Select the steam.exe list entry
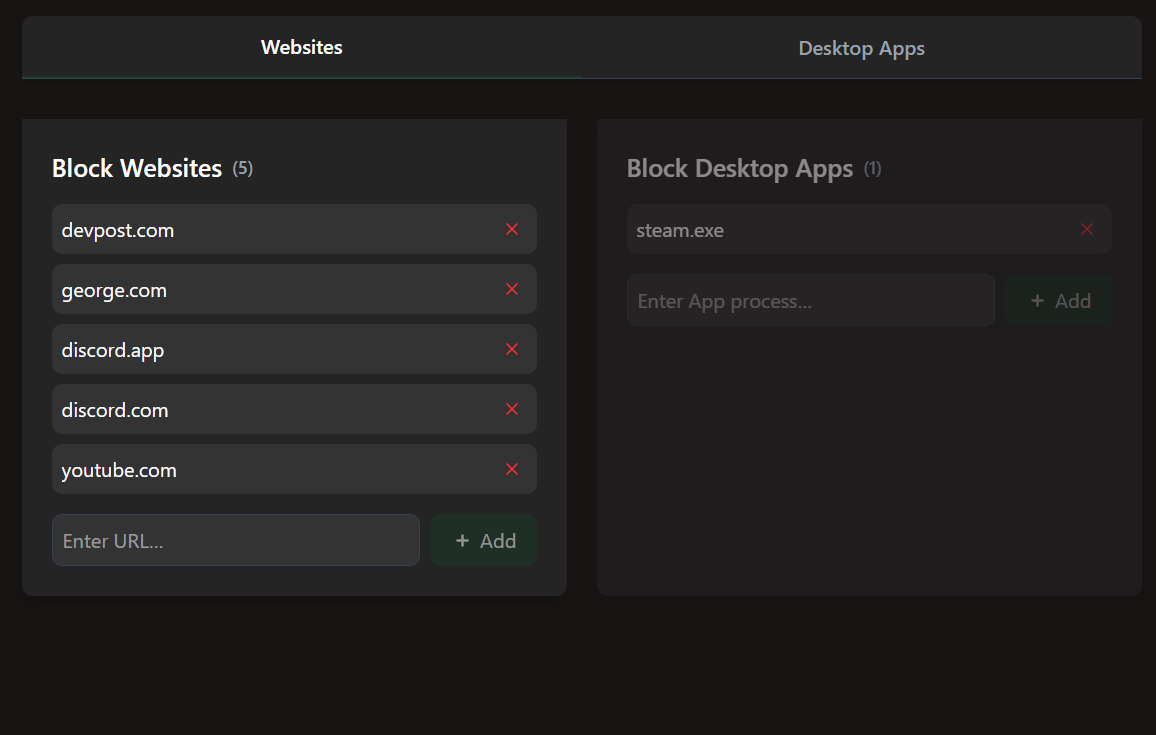The width and height of the screenshot is (1156, 735). (x=869, y=229)
